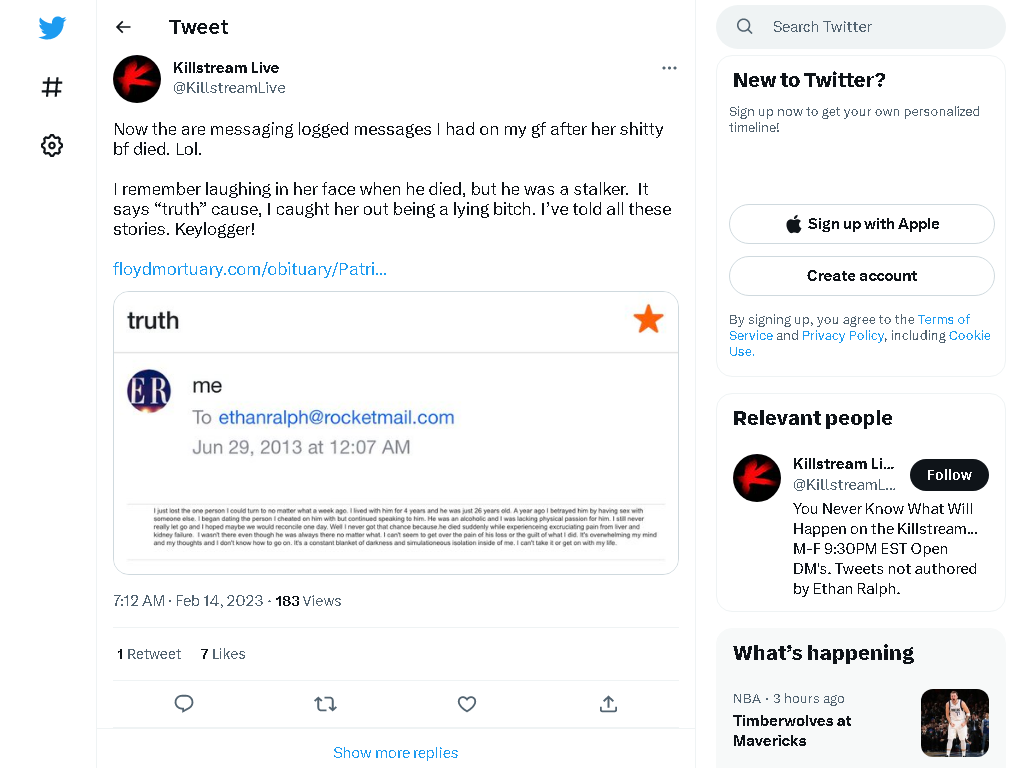Expand Show more replies
The image size is (1024, 768).
tap(396, 752)
